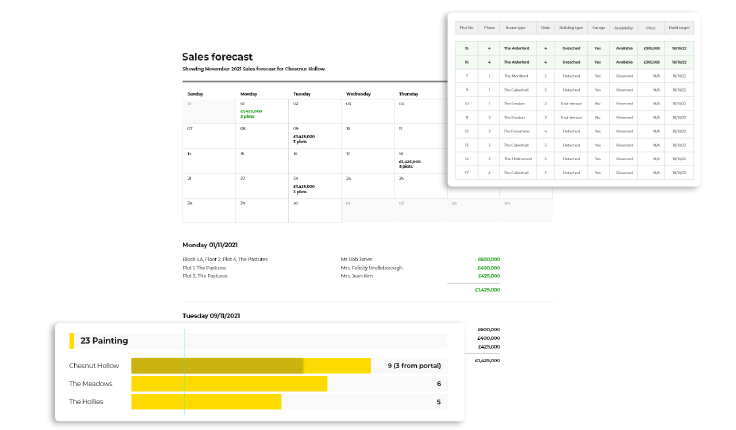Sort by the Availability column header
Image resolution: width=736 pixels, height=430 pixels.
[625, 28]
